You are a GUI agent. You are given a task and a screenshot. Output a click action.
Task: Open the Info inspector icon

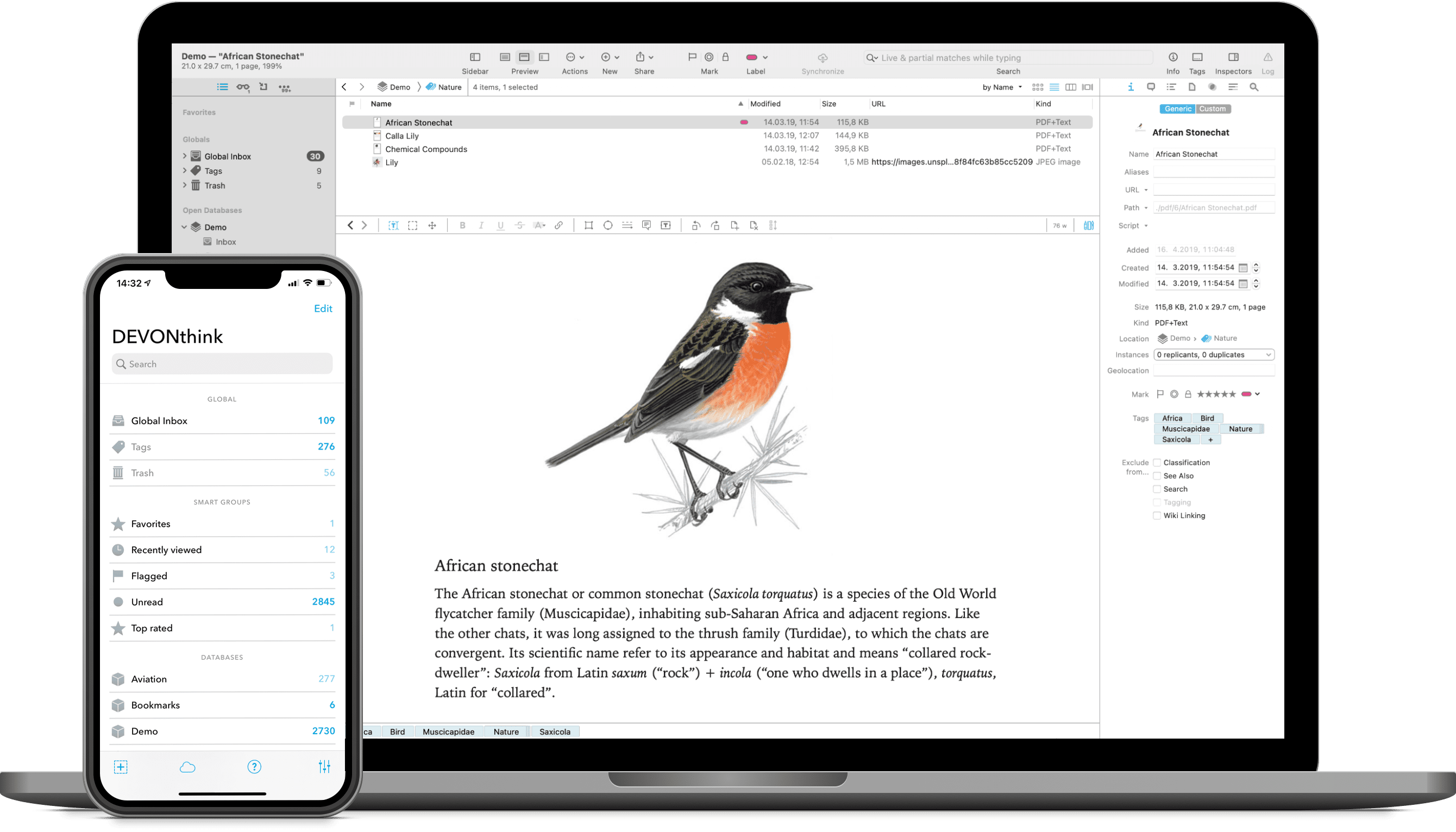point(1172,57)
